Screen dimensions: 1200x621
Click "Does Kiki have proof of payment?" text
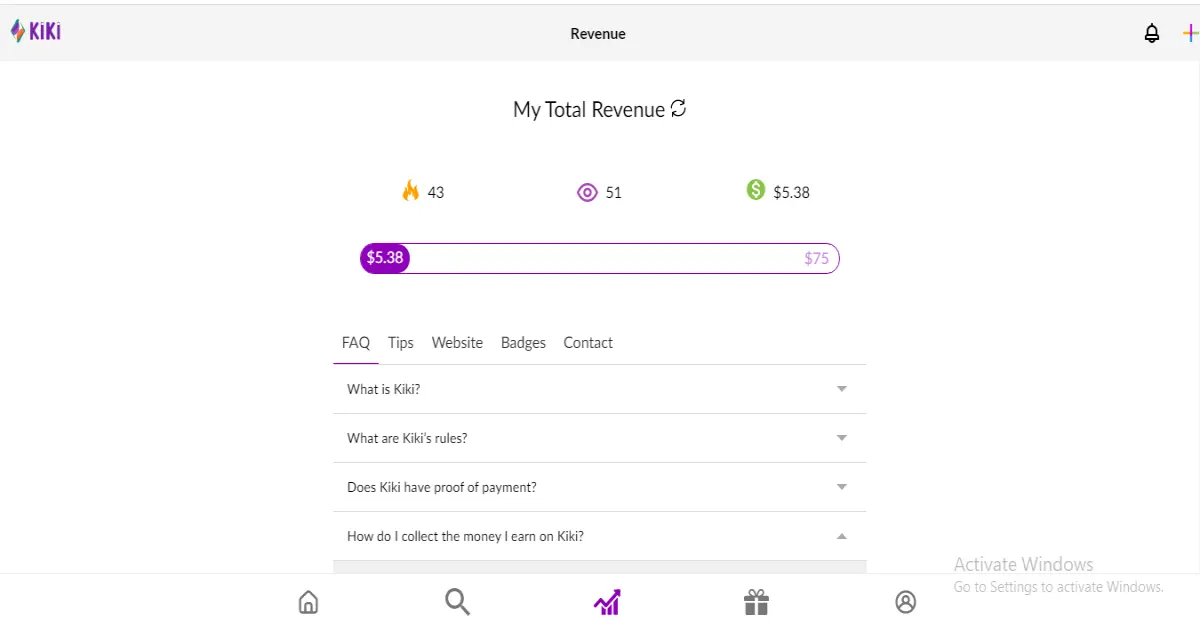coord(442,487)
